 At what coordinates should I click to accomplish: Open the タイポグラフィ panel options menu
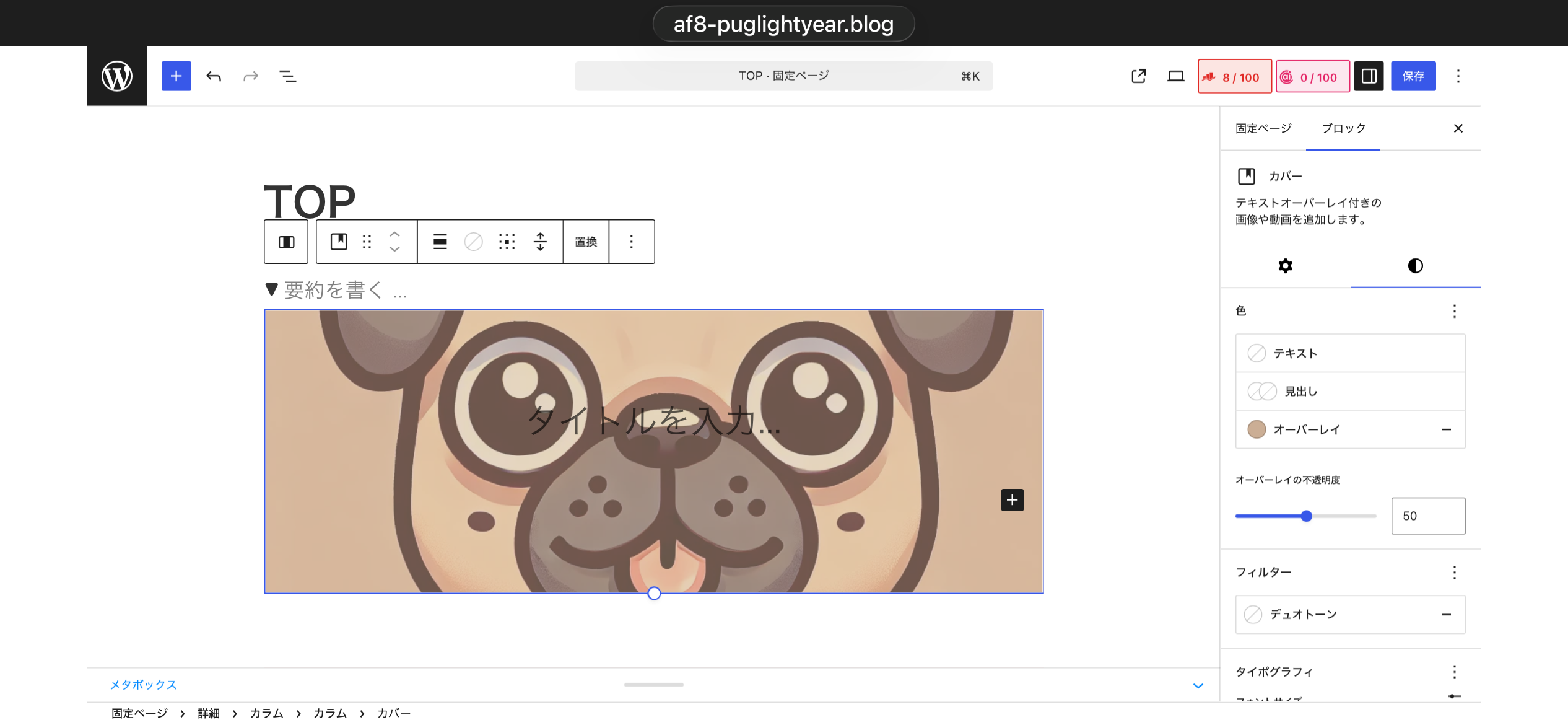click(1454, 672)
